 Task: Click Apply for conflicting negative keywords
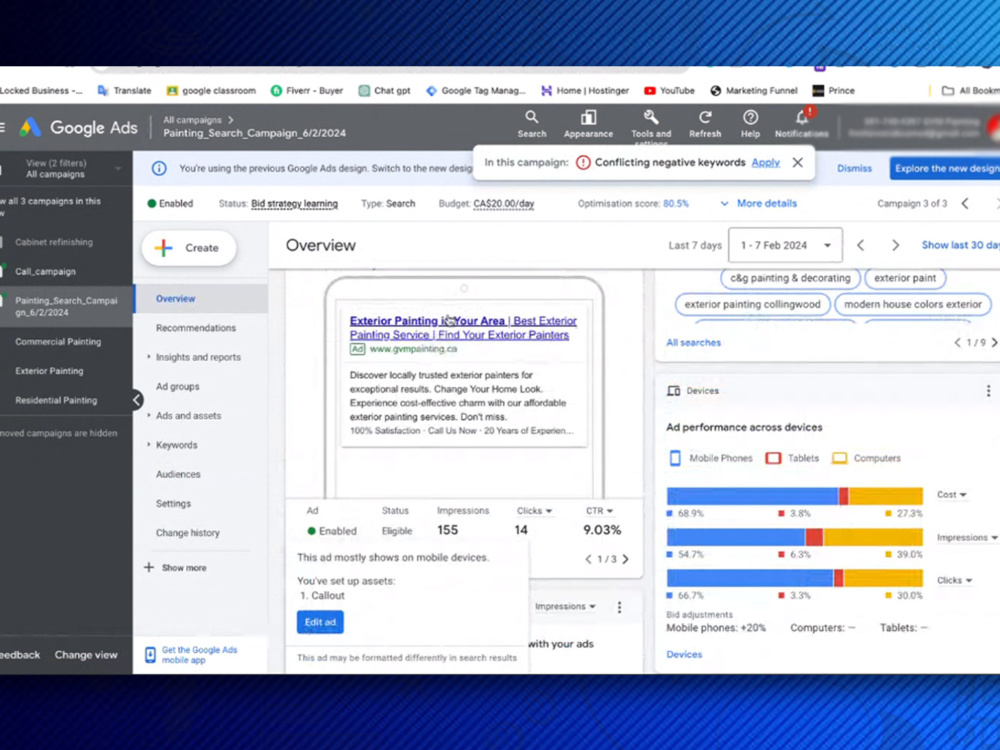[x=765, y=163]
